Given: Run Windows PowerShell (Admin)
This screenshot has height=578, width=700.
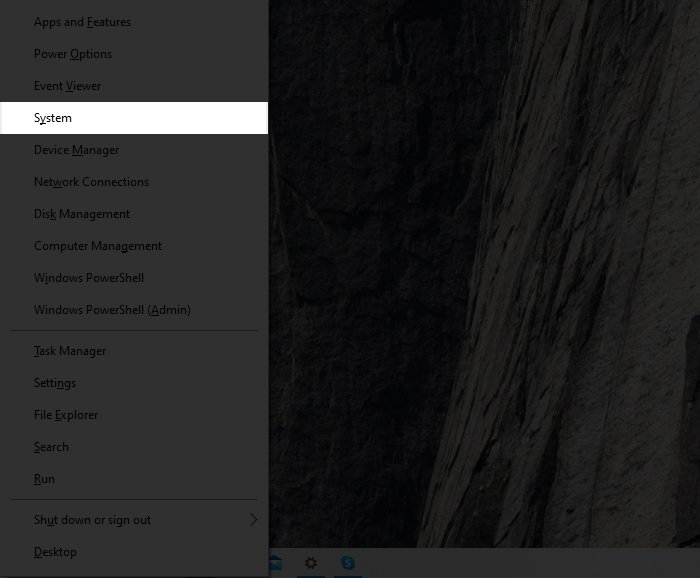Looking at the screenshot, I should coord(112,310).
